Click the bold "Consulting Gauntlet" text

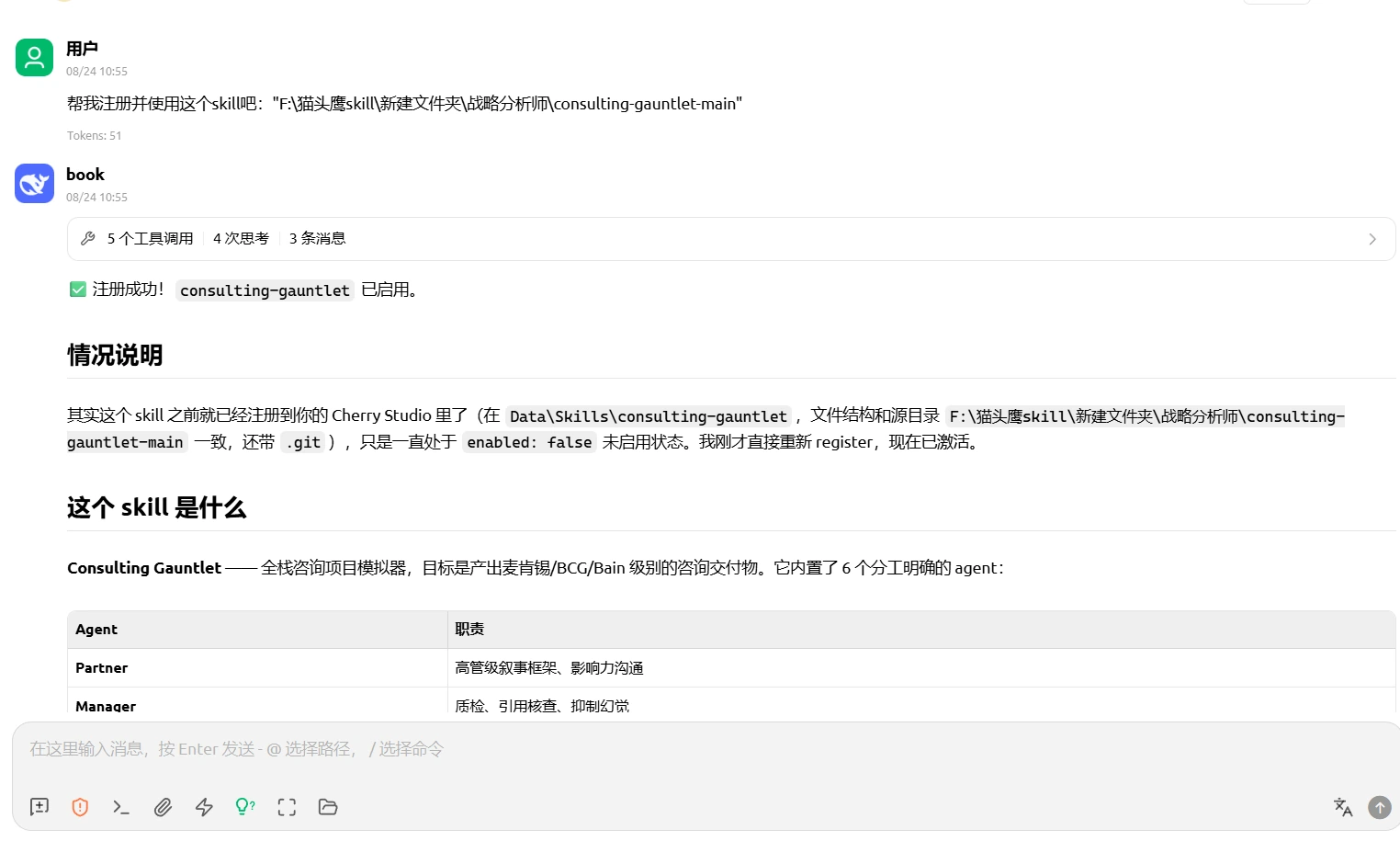point(144,568)
